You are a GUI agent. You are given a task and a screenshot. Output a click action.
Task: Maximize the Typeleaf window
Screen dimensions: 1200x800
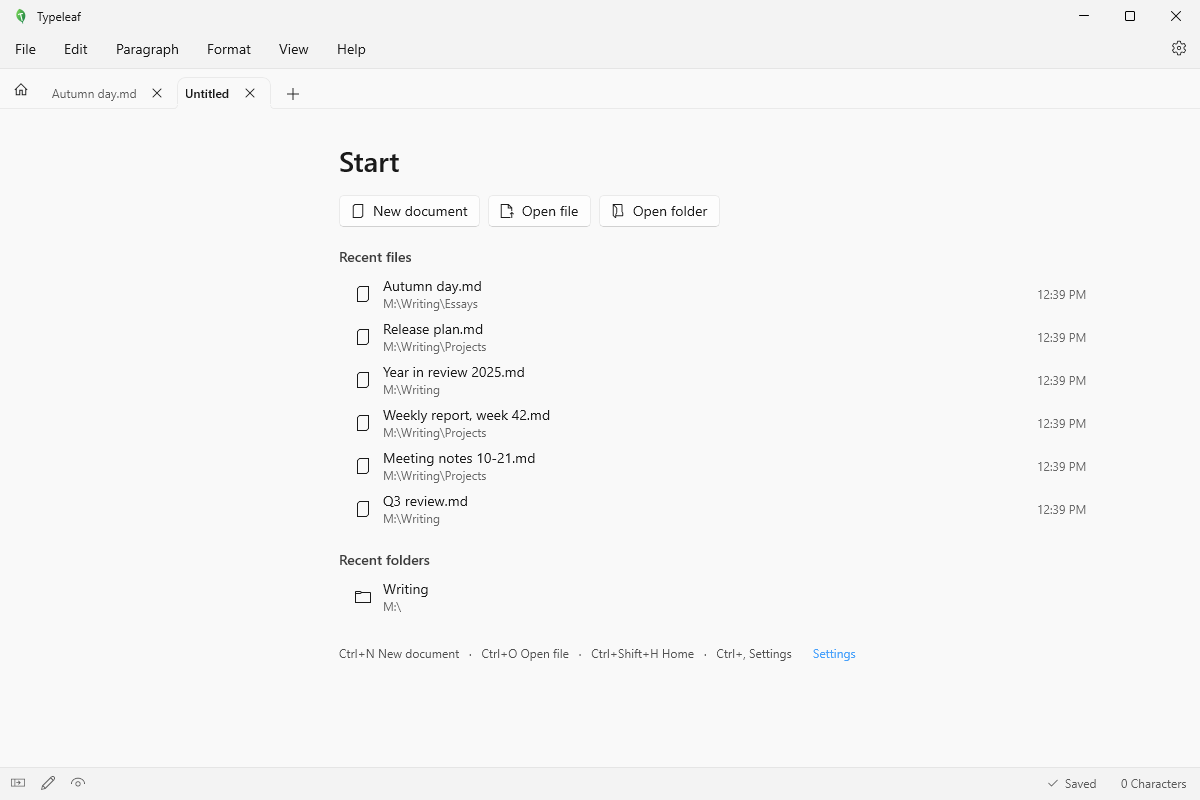[1130, 16]
